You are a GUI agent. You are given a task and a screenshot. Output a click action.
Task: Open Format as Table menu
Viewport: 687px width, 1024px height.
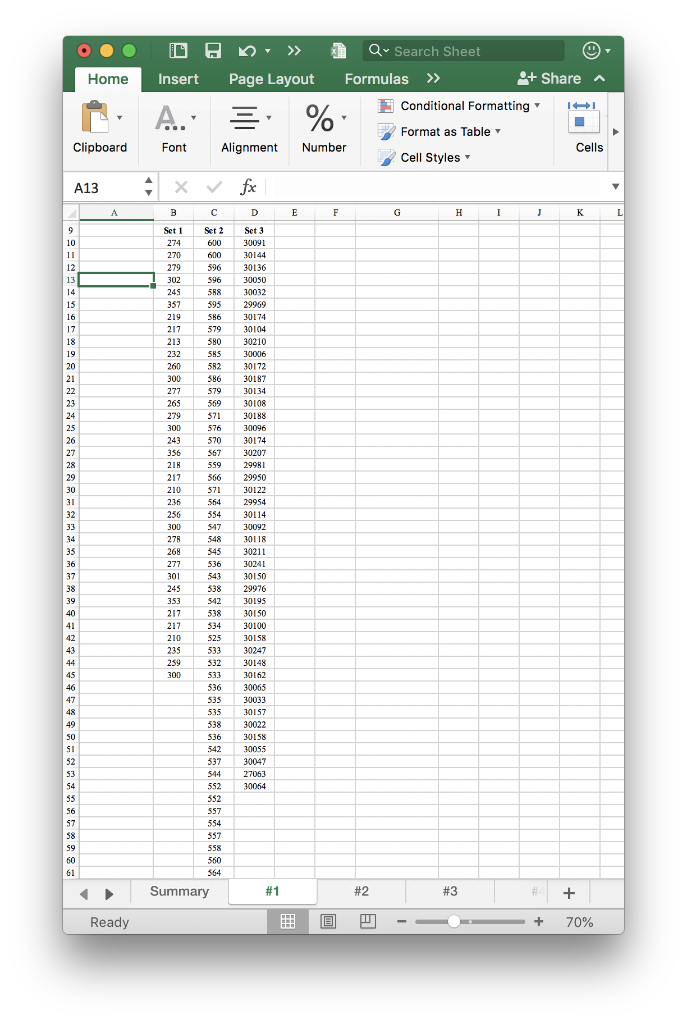click(439, 132)
